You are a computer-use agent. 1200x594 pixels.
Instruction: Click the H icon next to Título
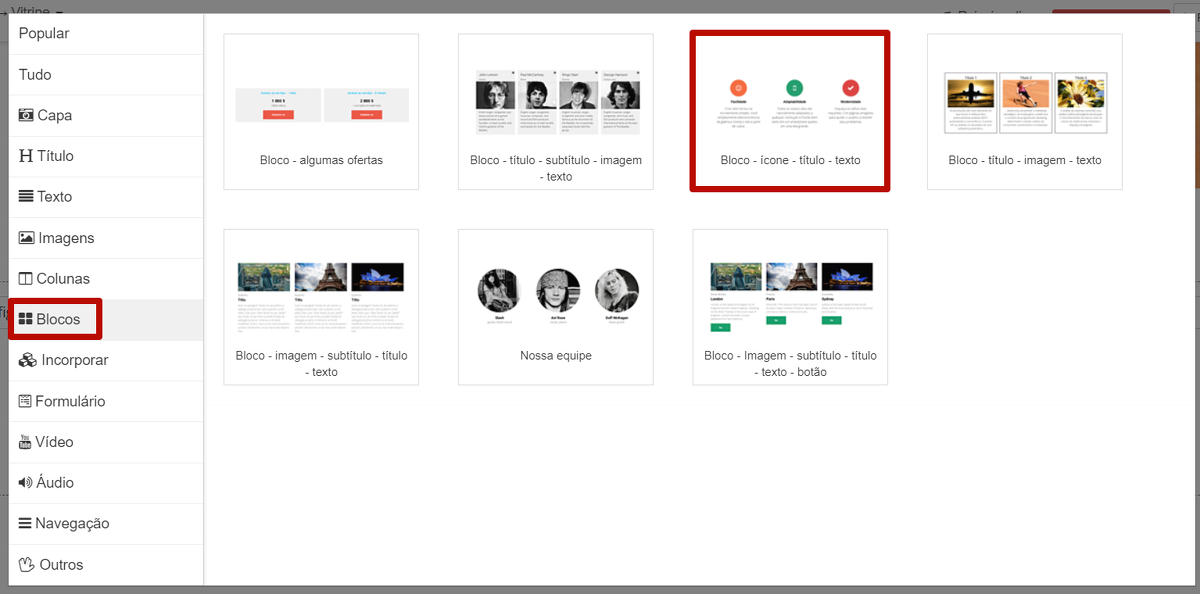click(x=26, y=157)
